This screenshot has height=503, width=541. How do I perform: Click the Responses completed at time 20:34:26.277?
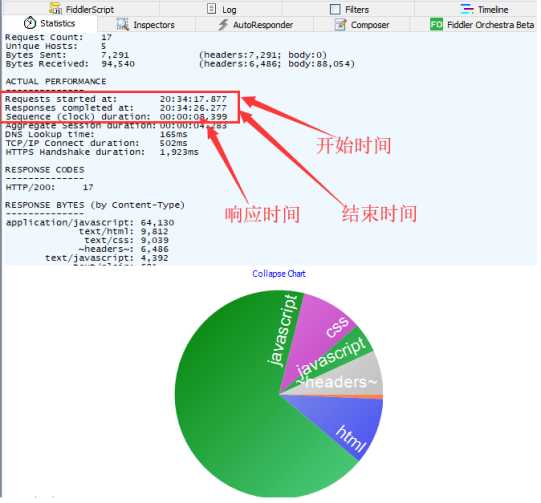tap(193, 108)
